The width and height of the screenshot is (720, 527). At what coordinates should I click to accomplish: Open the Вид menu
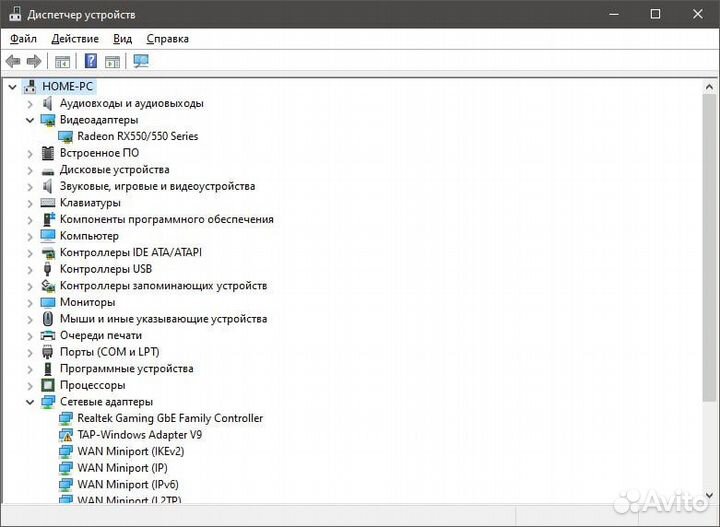click(122, 39)
